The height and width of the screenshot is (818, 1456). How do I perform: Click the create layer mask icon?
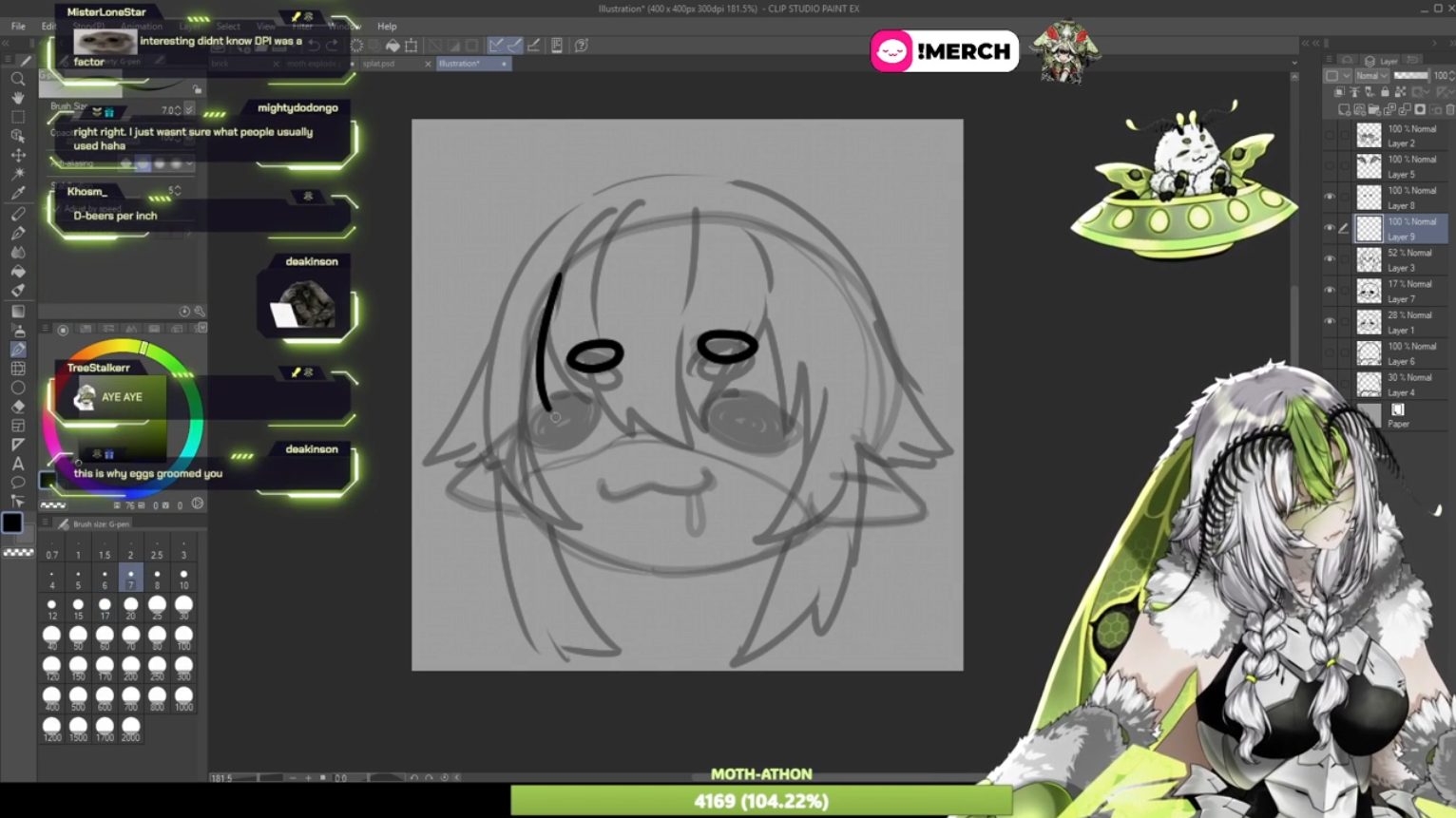[x=1420, y=109]
